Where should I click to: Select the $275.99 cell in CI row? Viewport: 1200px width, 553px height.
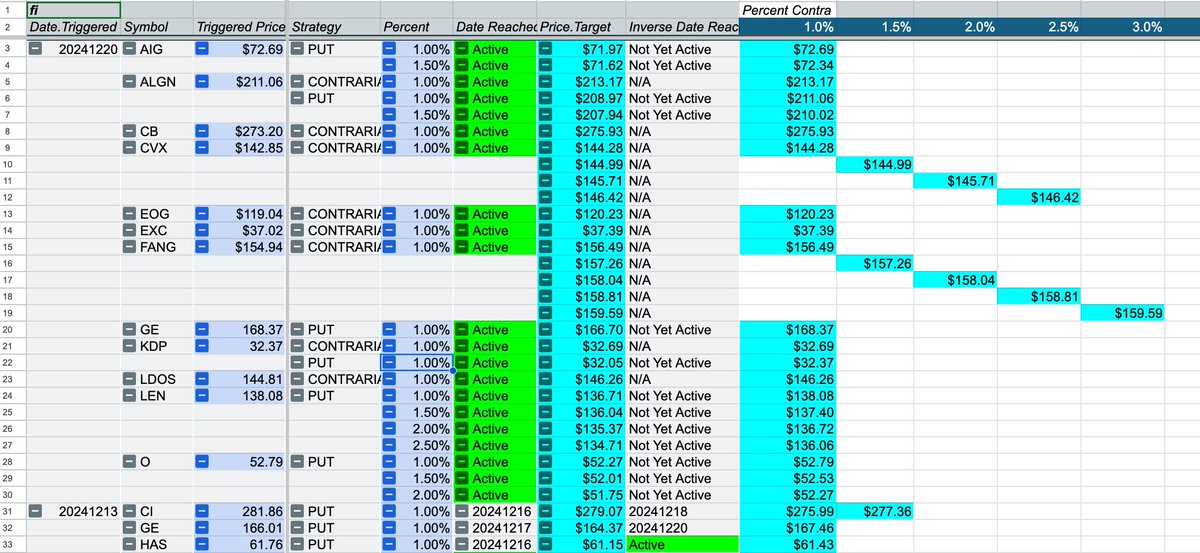788,511
